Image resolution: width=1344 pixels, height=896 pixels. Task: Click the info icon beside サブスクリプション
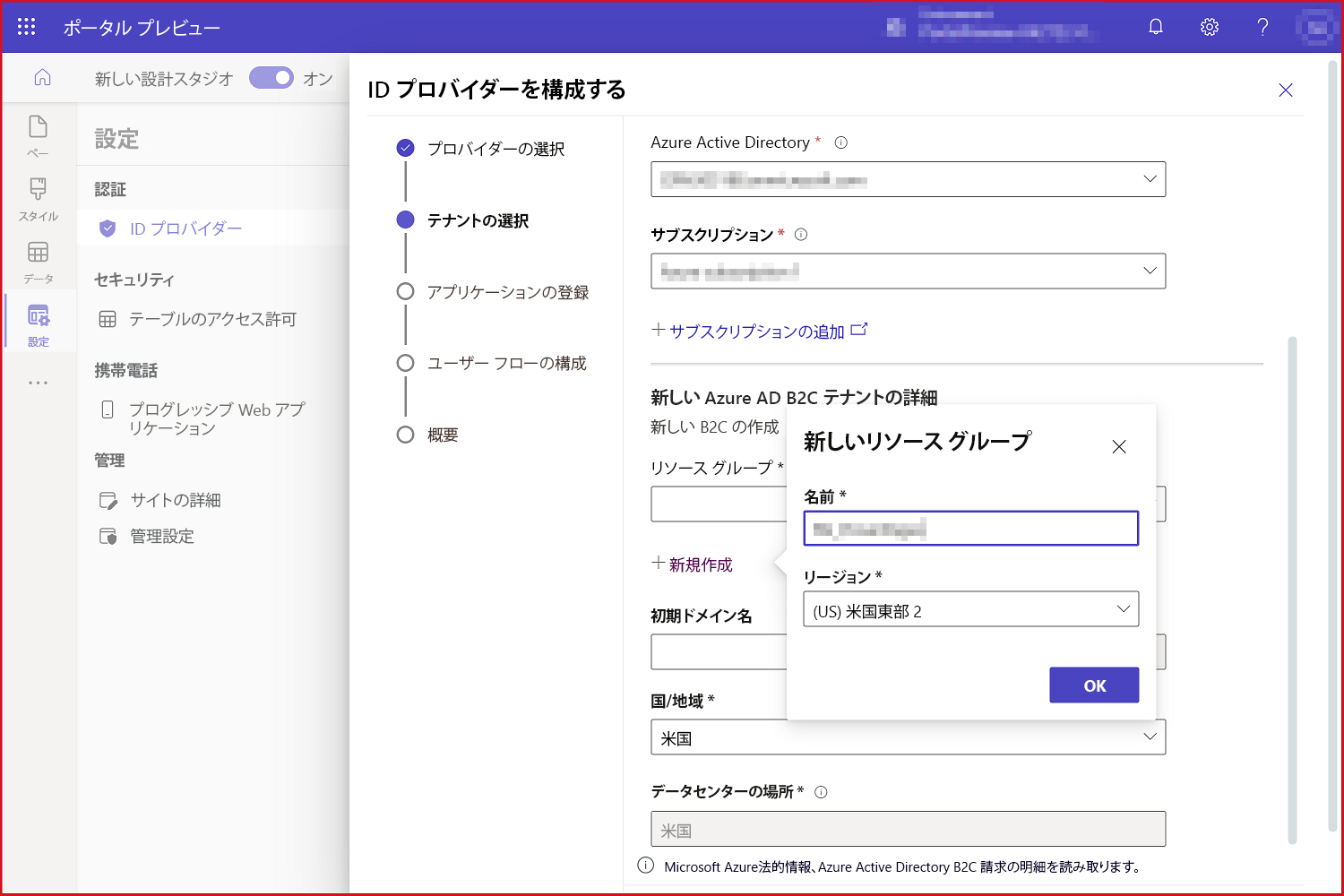click(802, 234)
